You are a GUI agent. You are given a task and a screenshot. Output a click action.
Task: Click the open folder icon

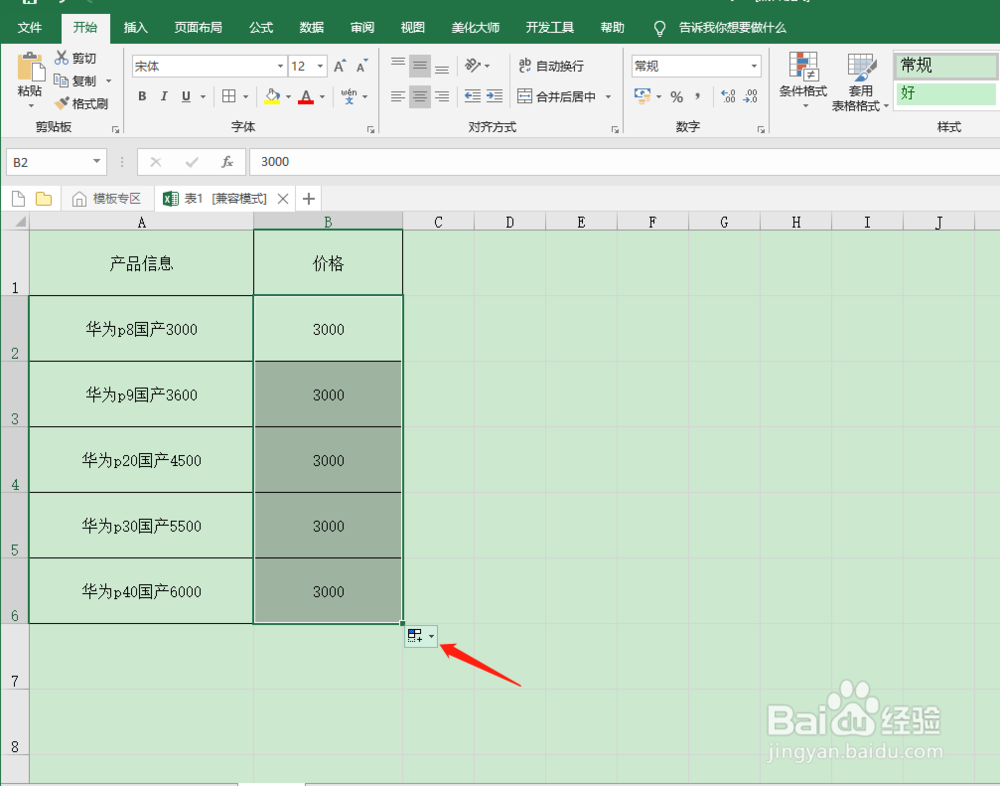(44, 198)
